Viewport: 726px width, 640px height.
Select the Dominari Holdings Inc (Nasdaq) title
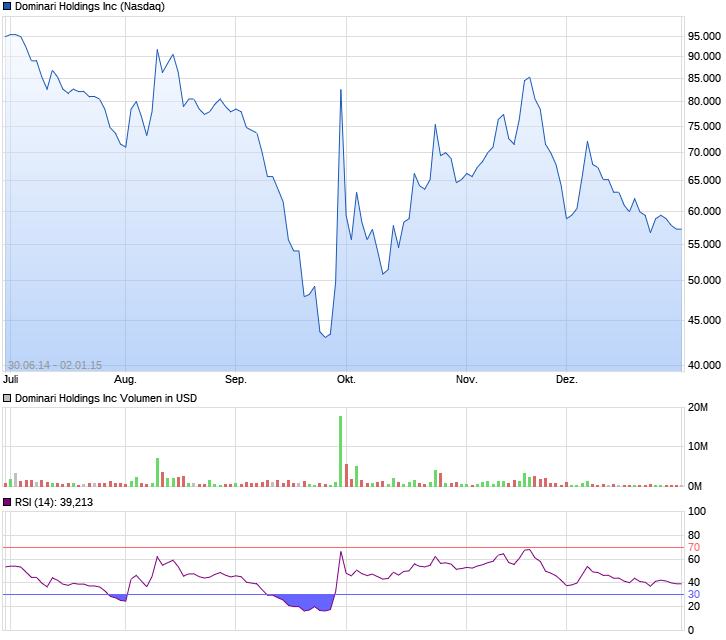tap(90, 6)
